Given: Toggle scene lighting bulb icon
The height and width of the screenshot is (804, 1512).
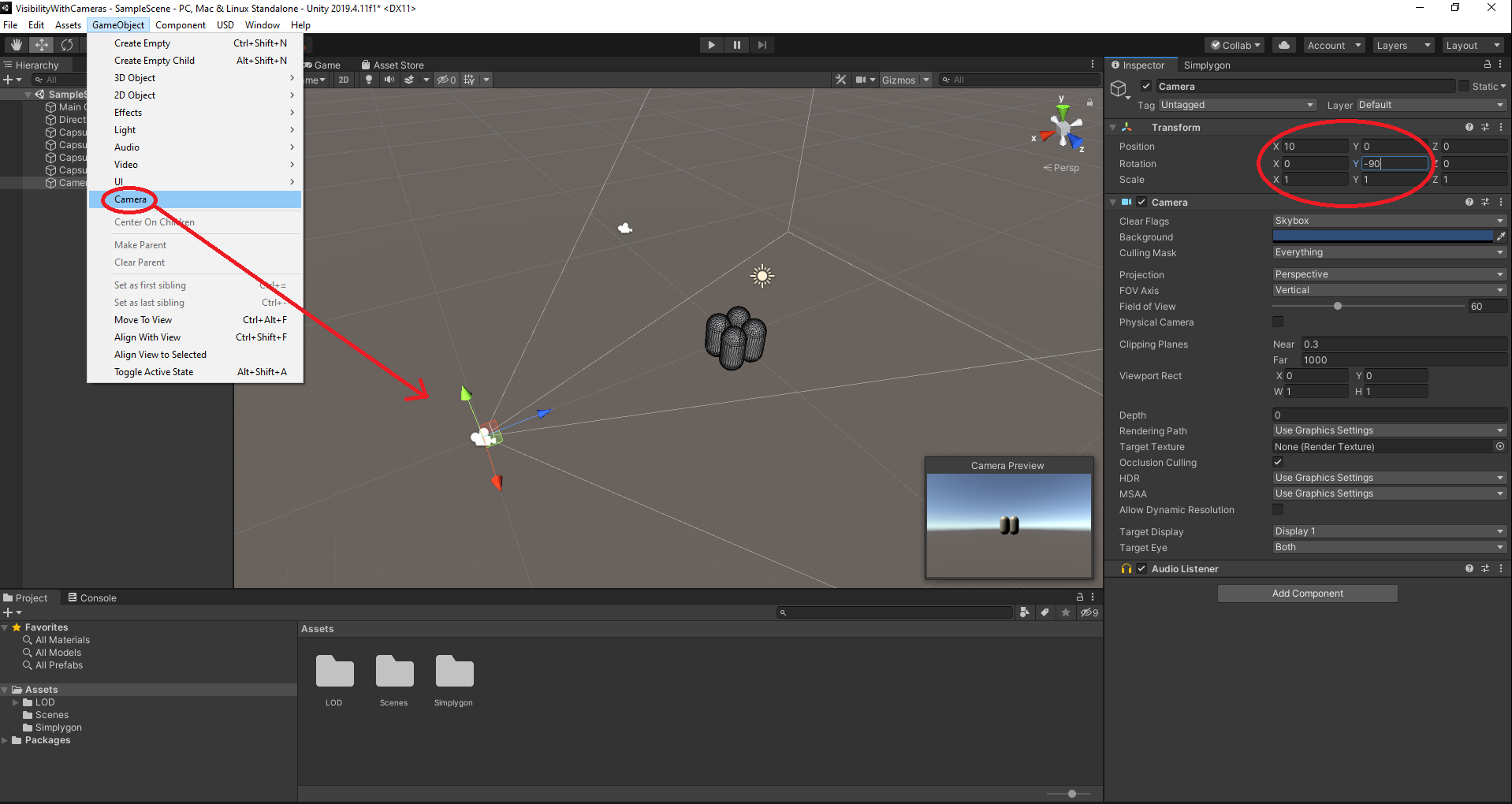Looking at the screenshot, I should 369,80.
